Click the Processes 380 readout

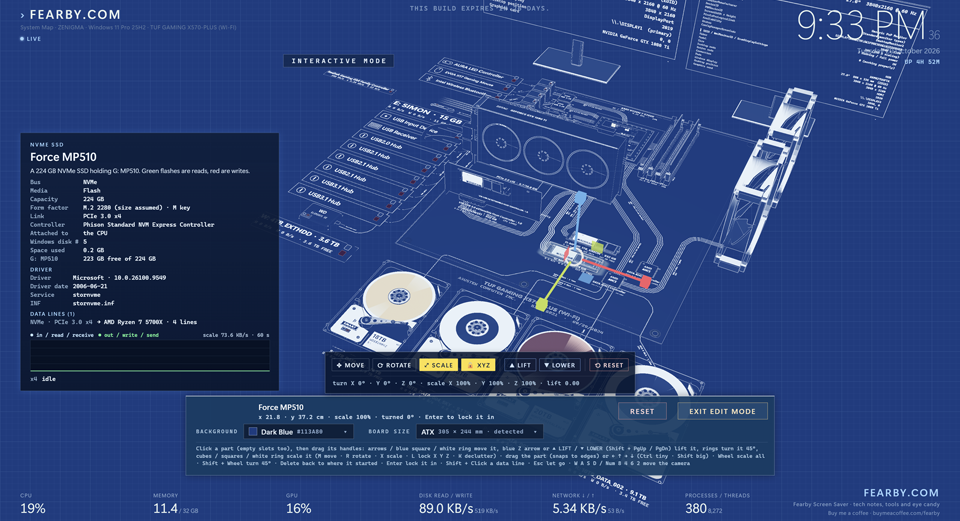[x=696, y=508]
